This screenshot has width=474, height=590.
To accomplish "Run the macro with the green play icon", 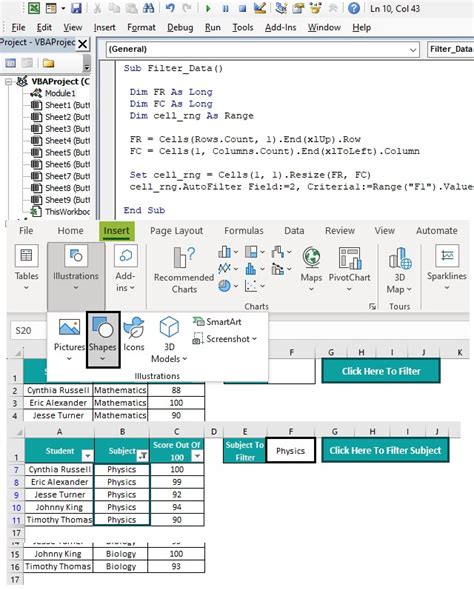I will click(x=208, y=8).
